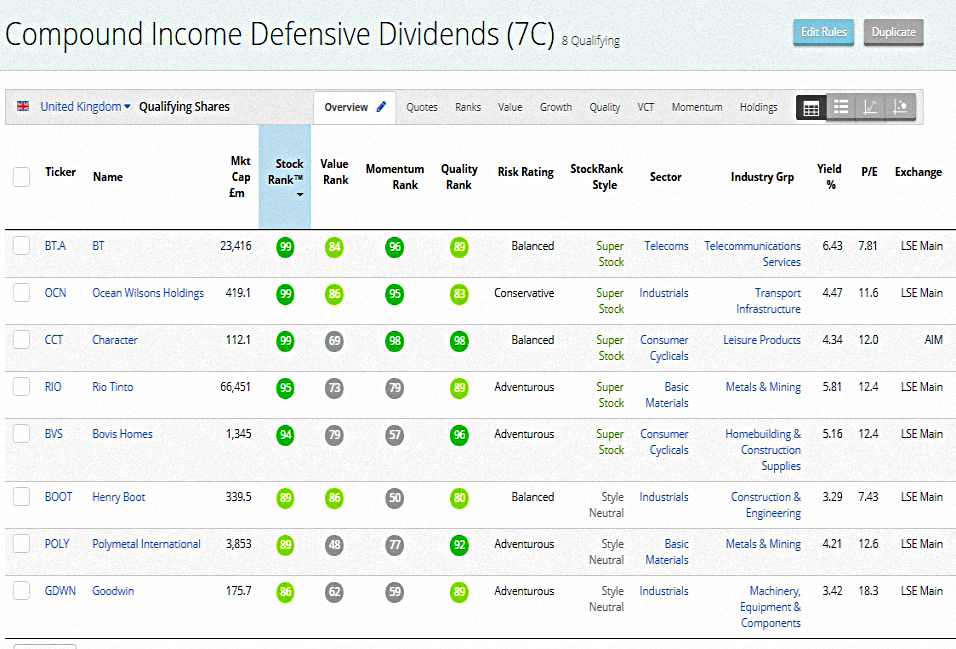The image size is (956, 649).
Task: Tick the checkbox for POLY row
Action: 21,543
